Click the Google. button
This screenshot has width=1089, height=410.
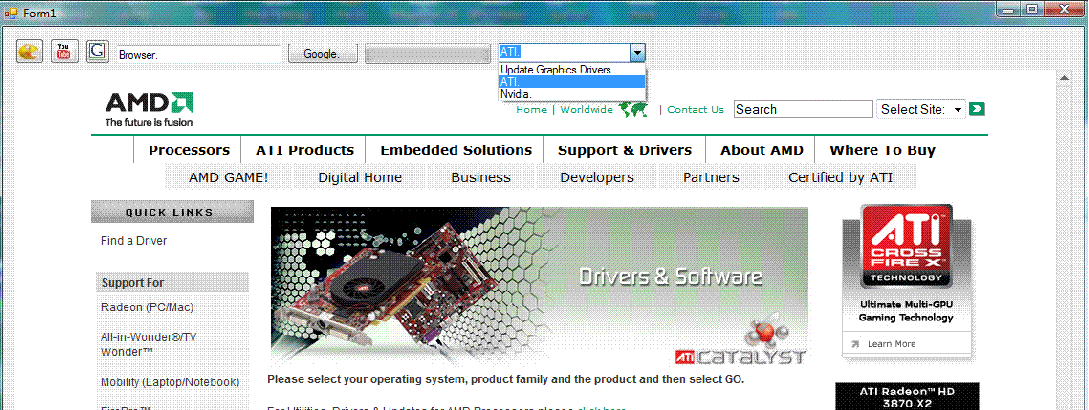pos(322,54)
